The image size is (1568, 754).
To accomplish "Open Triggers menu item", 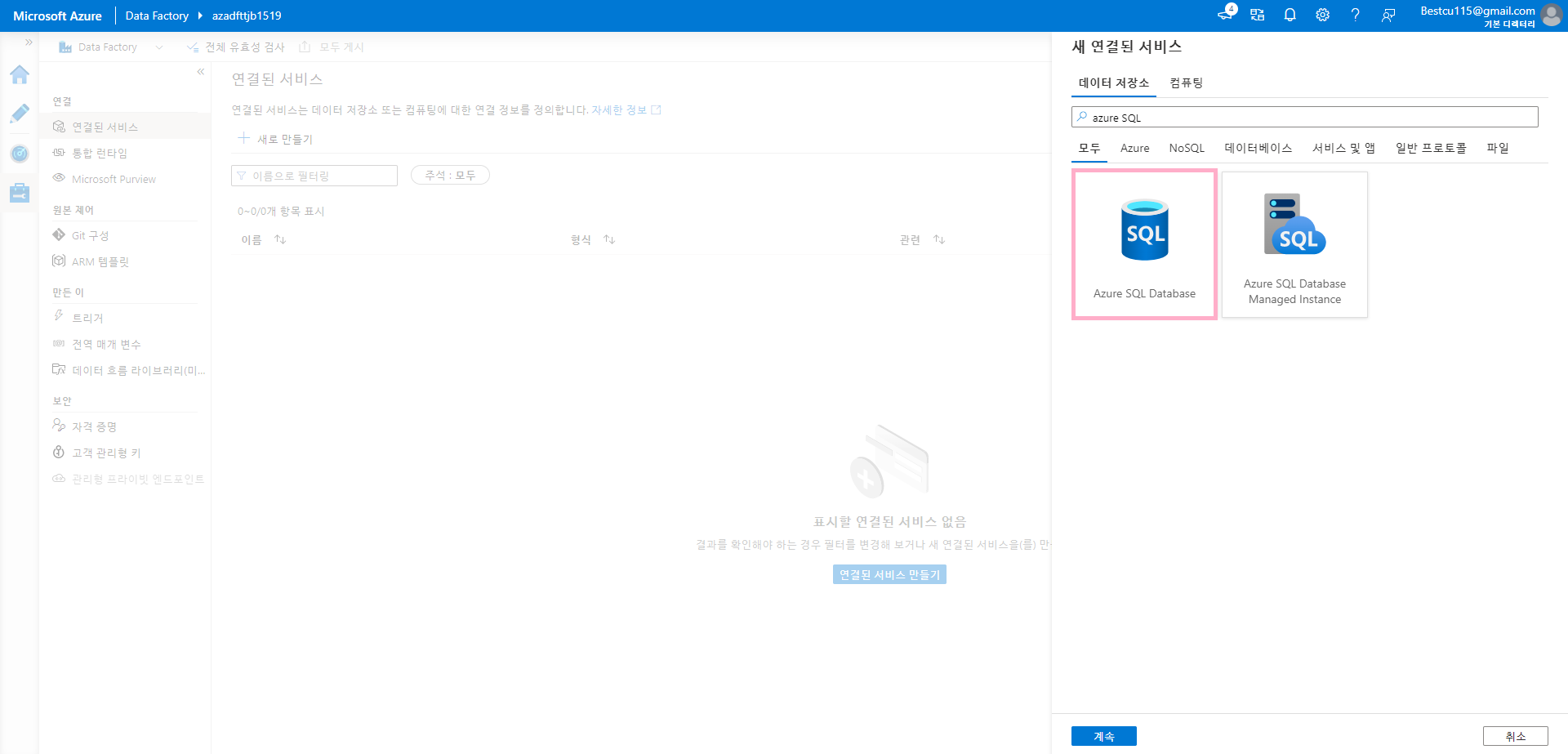I will tap(125, 318).
